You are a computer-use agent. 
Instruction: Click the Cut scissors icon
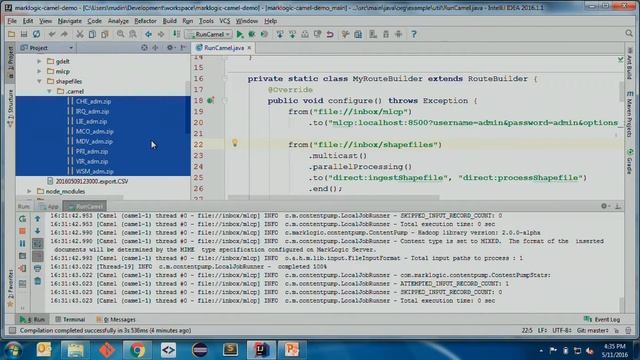[80, 34]
